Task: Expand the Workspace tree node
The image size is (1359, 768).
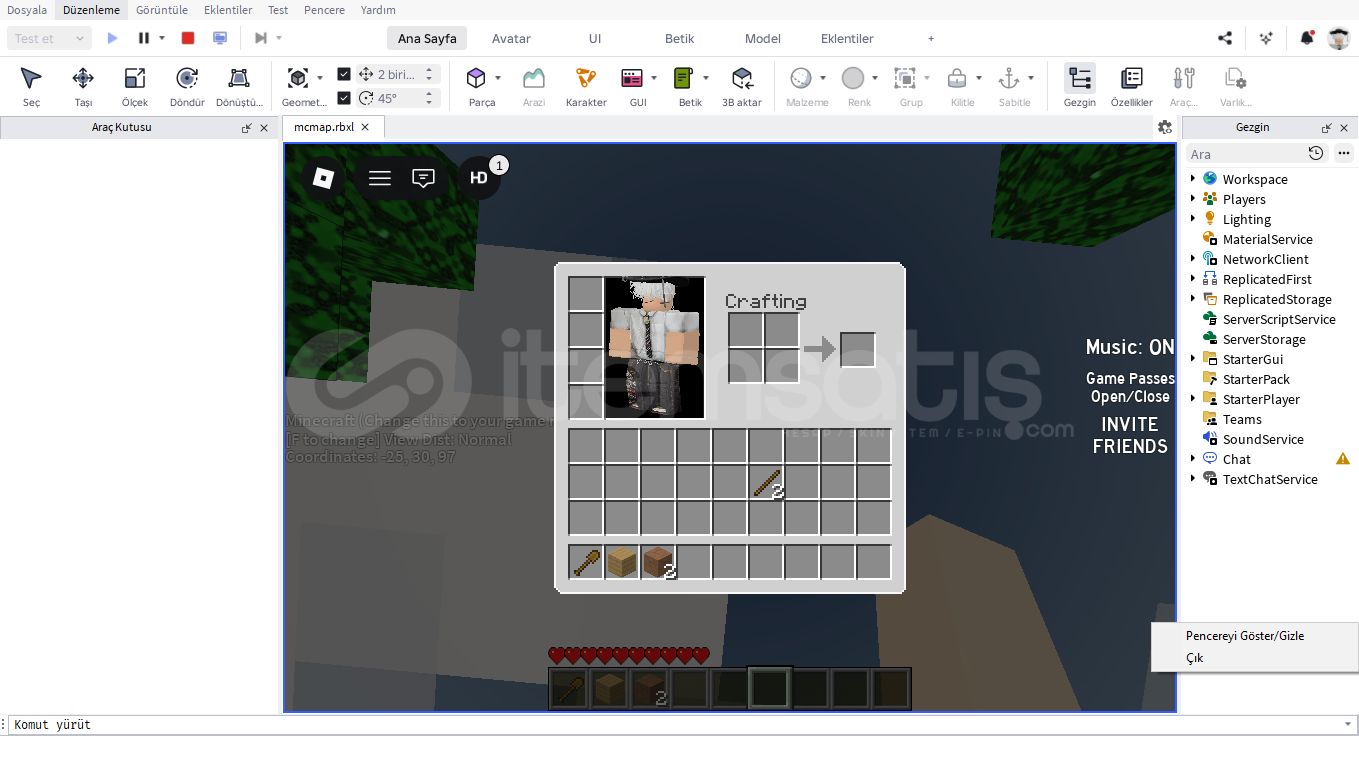Action: (x=1193, y=179)
